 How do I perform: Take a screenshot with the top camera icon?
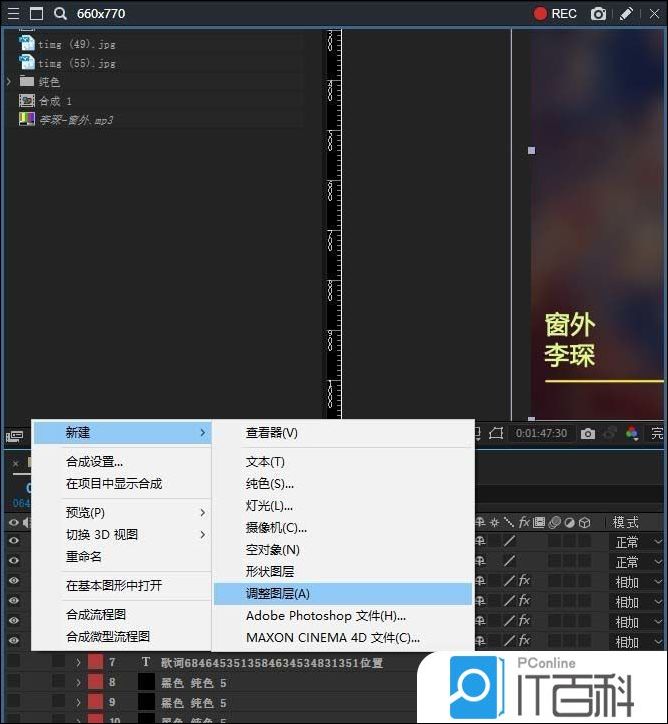(598, 14)
